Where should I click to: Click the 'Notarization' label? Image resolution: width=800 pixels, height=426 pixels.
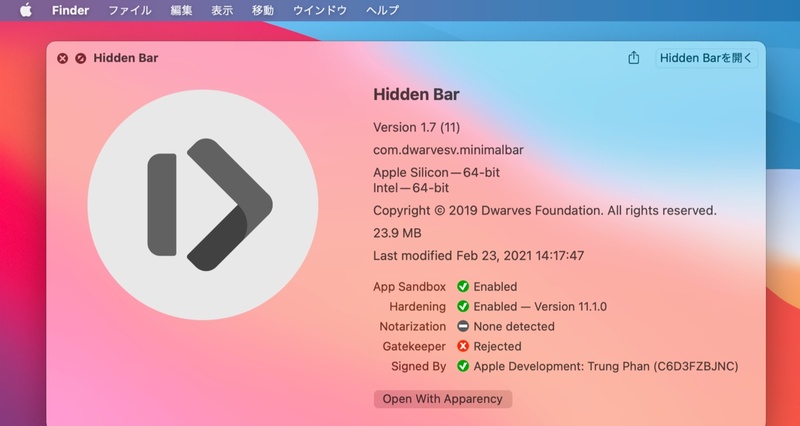tap(413, 327)
